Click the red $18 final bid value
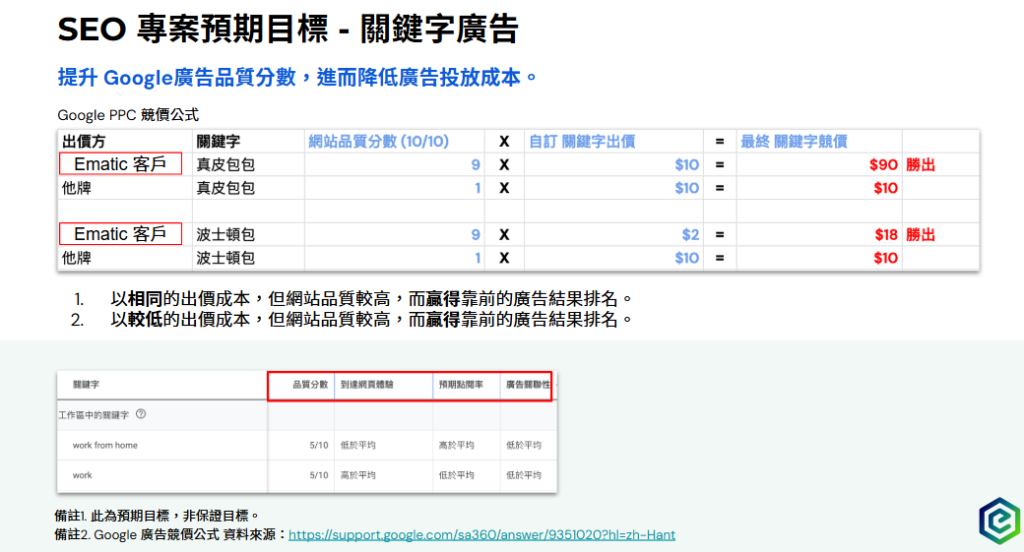The height and width of the screenshot is (552, 1024). [x=885, y=235]
